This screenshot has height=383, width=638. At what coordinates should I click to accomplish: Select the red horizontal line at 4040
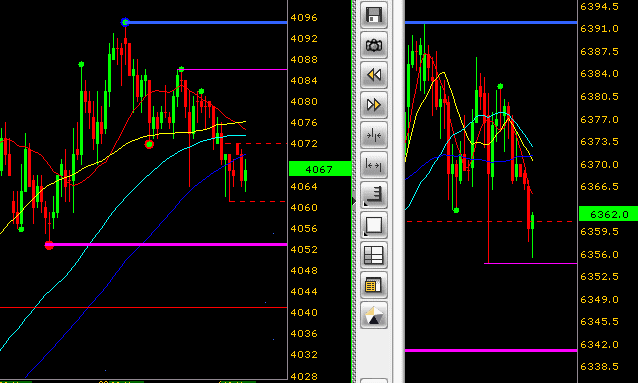[144, 308]
